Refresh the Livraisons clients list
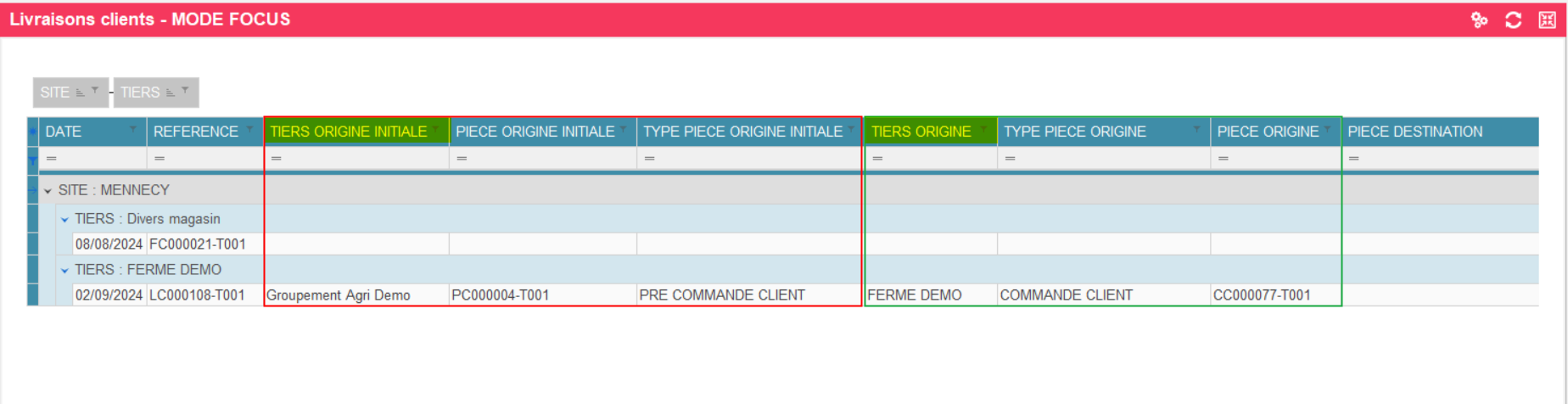The width and height of the screenshot is (1568, 404). pos(1513,20)
